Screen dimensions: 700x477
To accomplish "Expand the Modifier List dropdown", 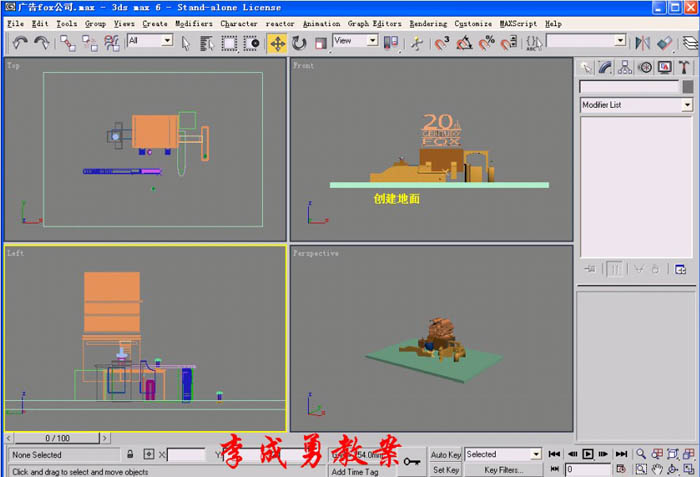I will click(x=687, y=105).
